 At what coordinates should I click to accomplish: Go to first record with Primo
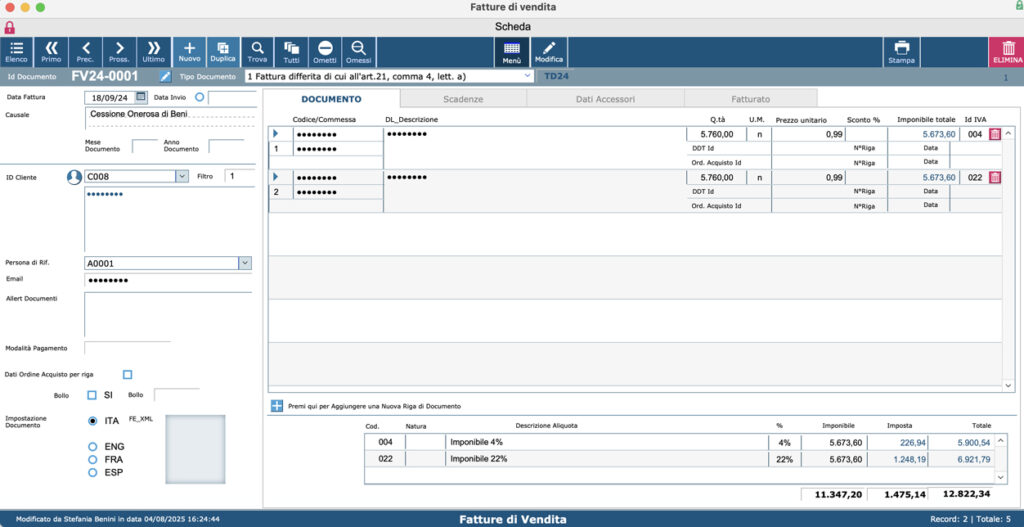pyautogui.click(x=51, y=52)
